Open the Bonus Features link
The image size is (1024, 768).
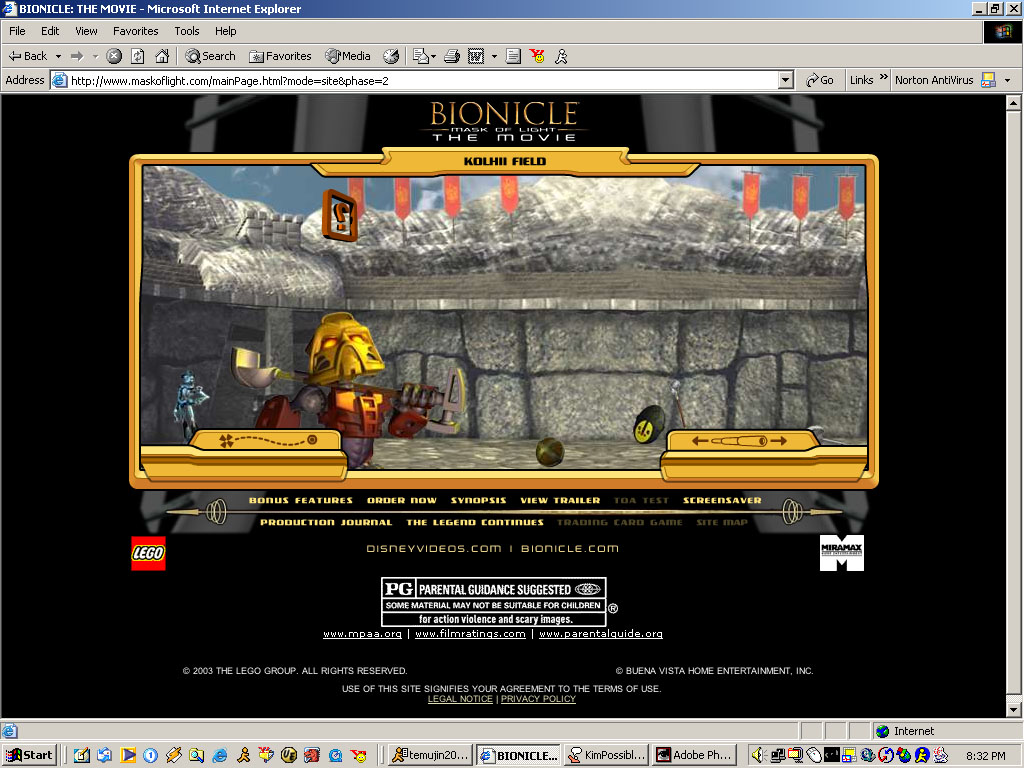[x=300, y=500]
